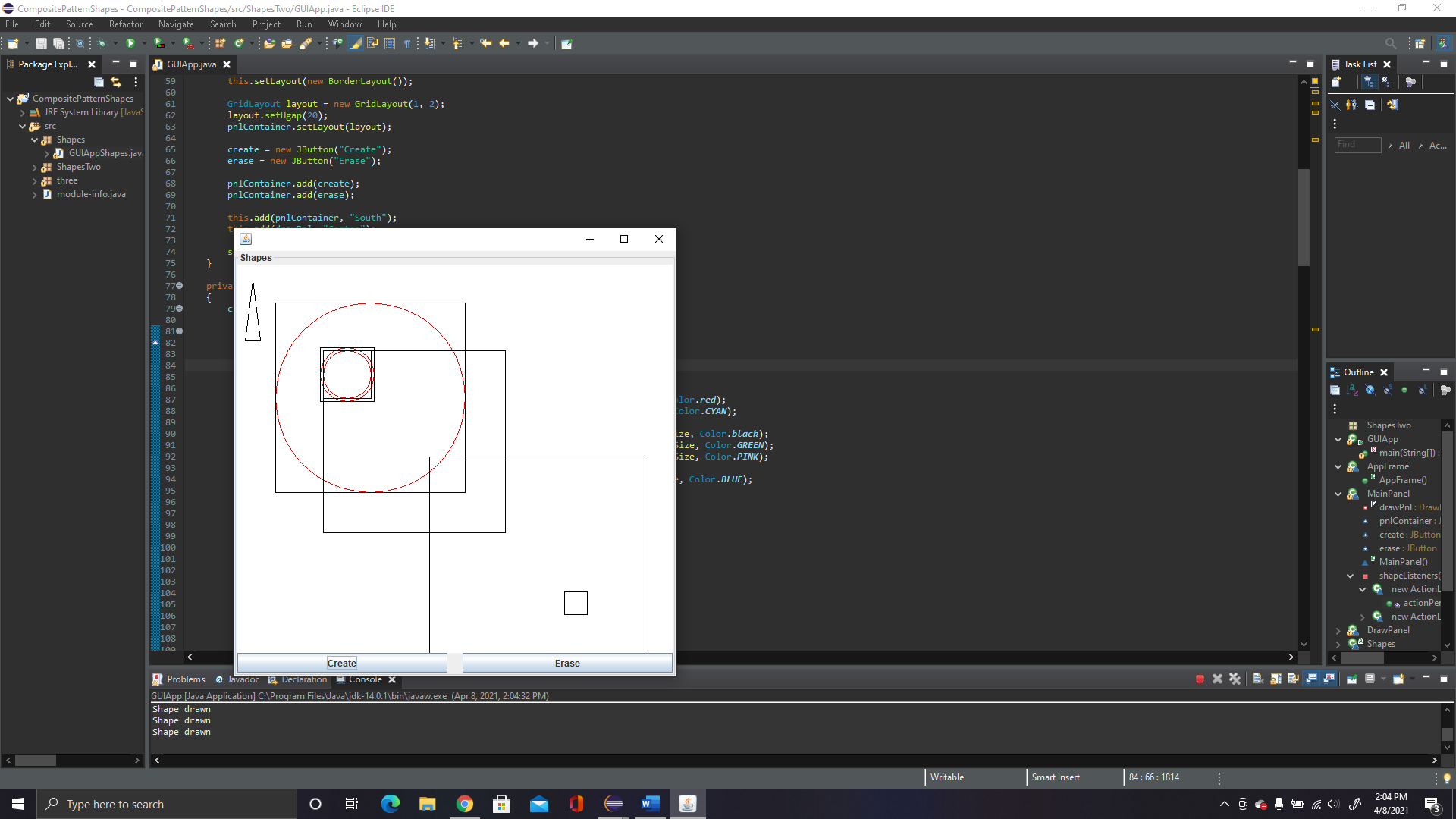
Task: Clear the Console output
Action: pos(1258,679)
